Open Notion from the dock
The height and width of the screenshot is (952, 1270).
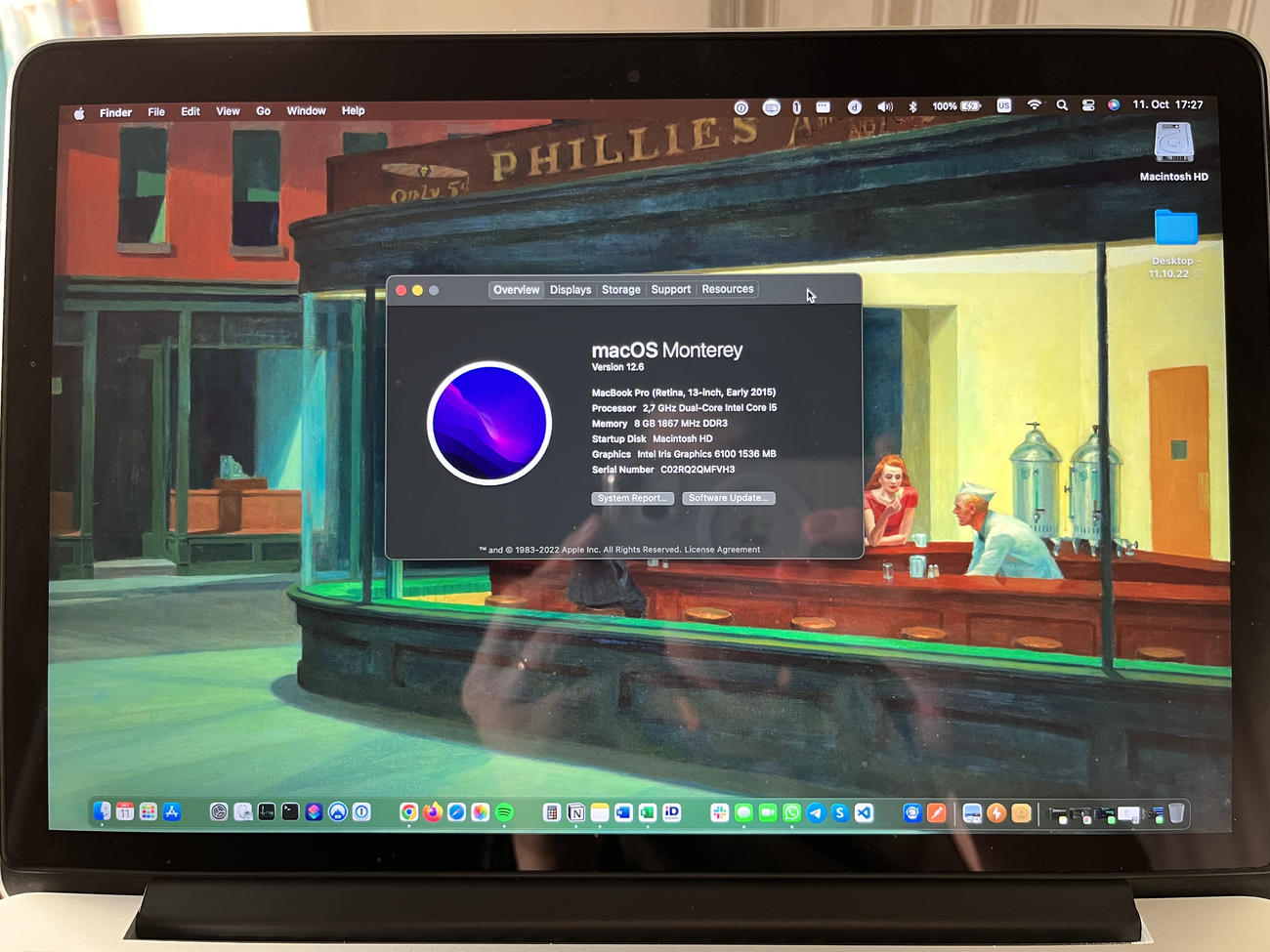[575, 812]
